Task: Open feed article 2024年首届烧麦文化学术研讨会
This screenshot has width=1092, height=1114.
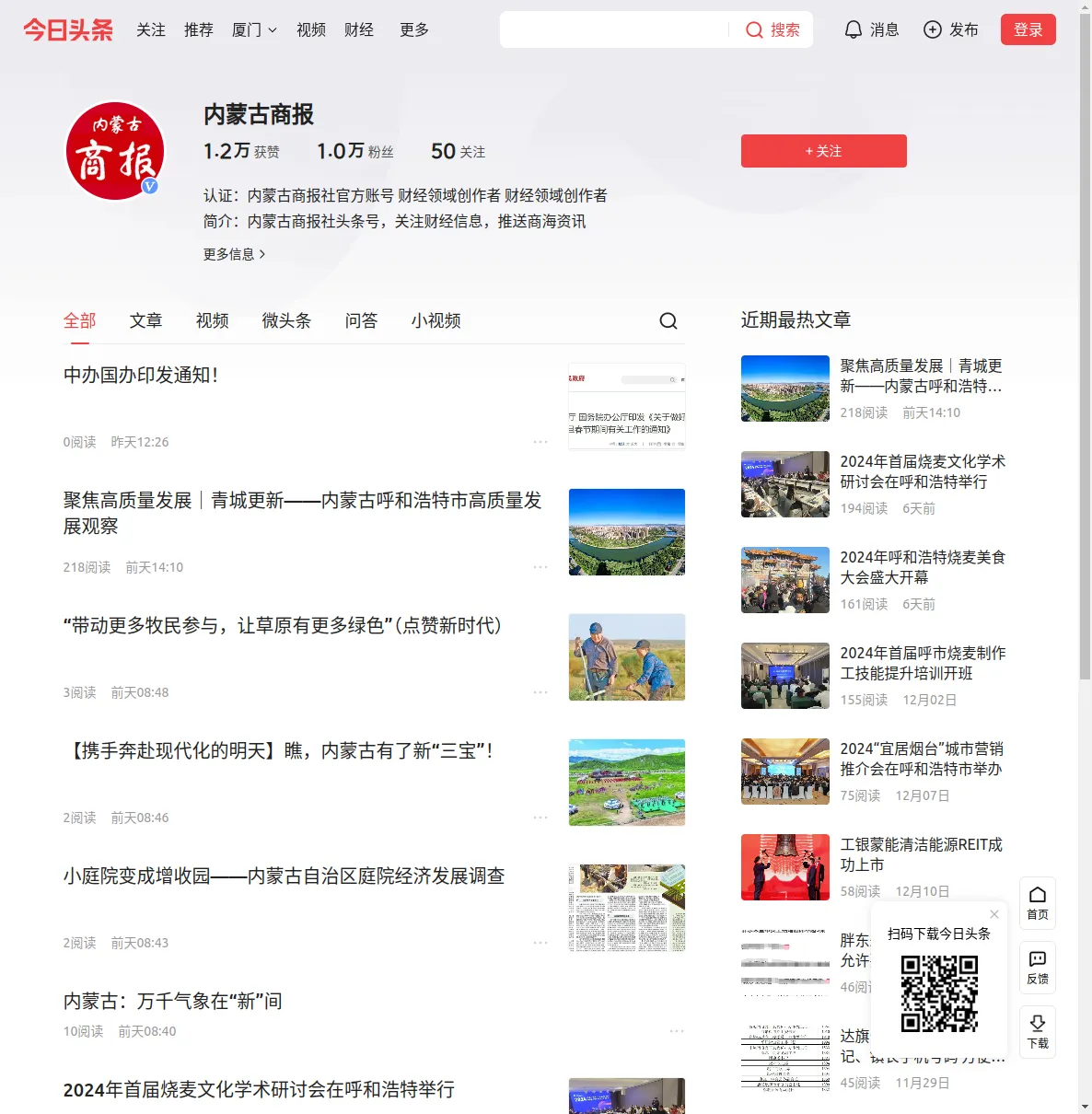Action: tap(260, 1090)
